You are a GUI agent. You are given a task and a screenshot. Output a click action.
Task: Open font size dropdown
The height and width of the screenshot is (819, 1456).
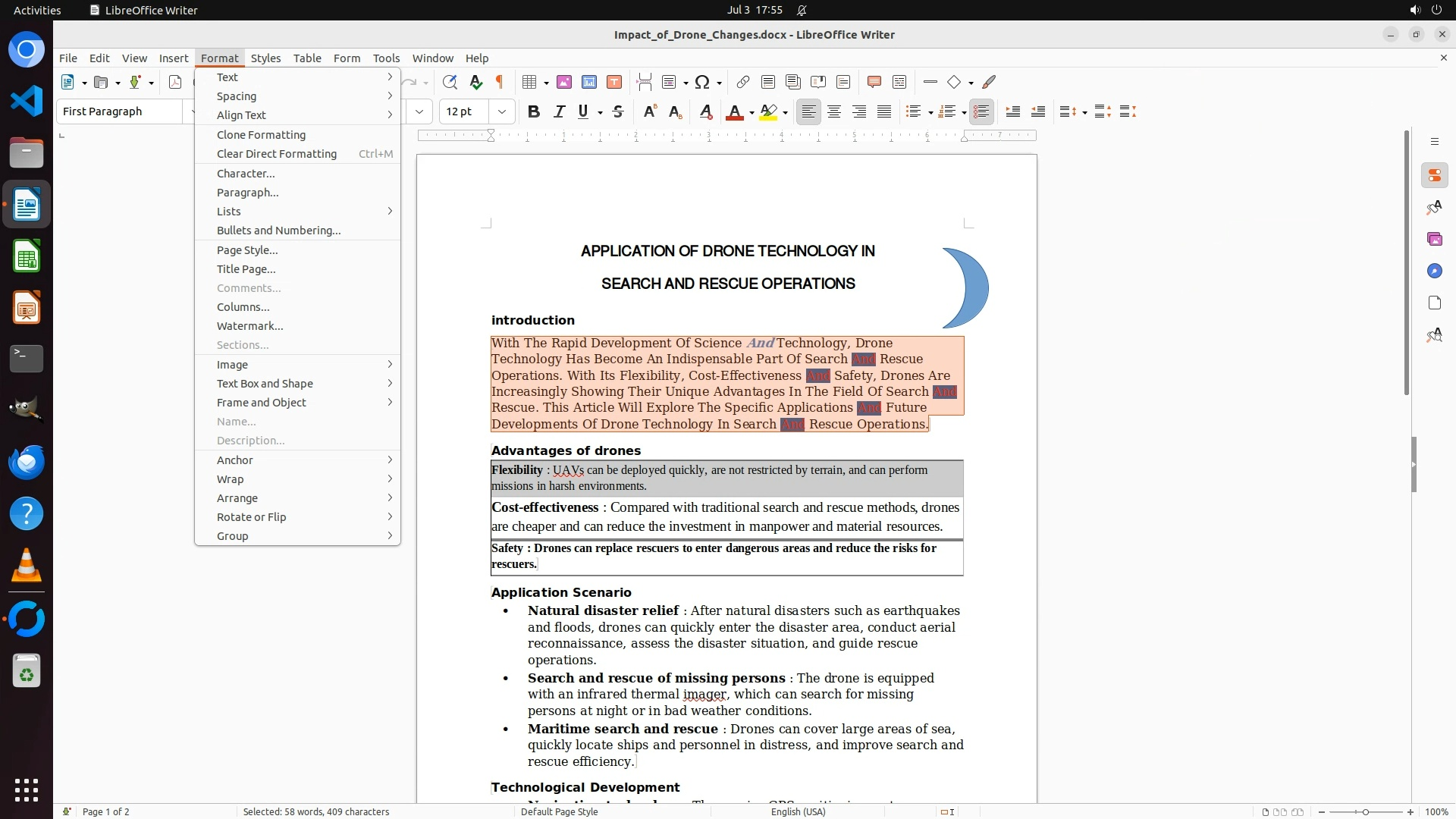[501, 111]
